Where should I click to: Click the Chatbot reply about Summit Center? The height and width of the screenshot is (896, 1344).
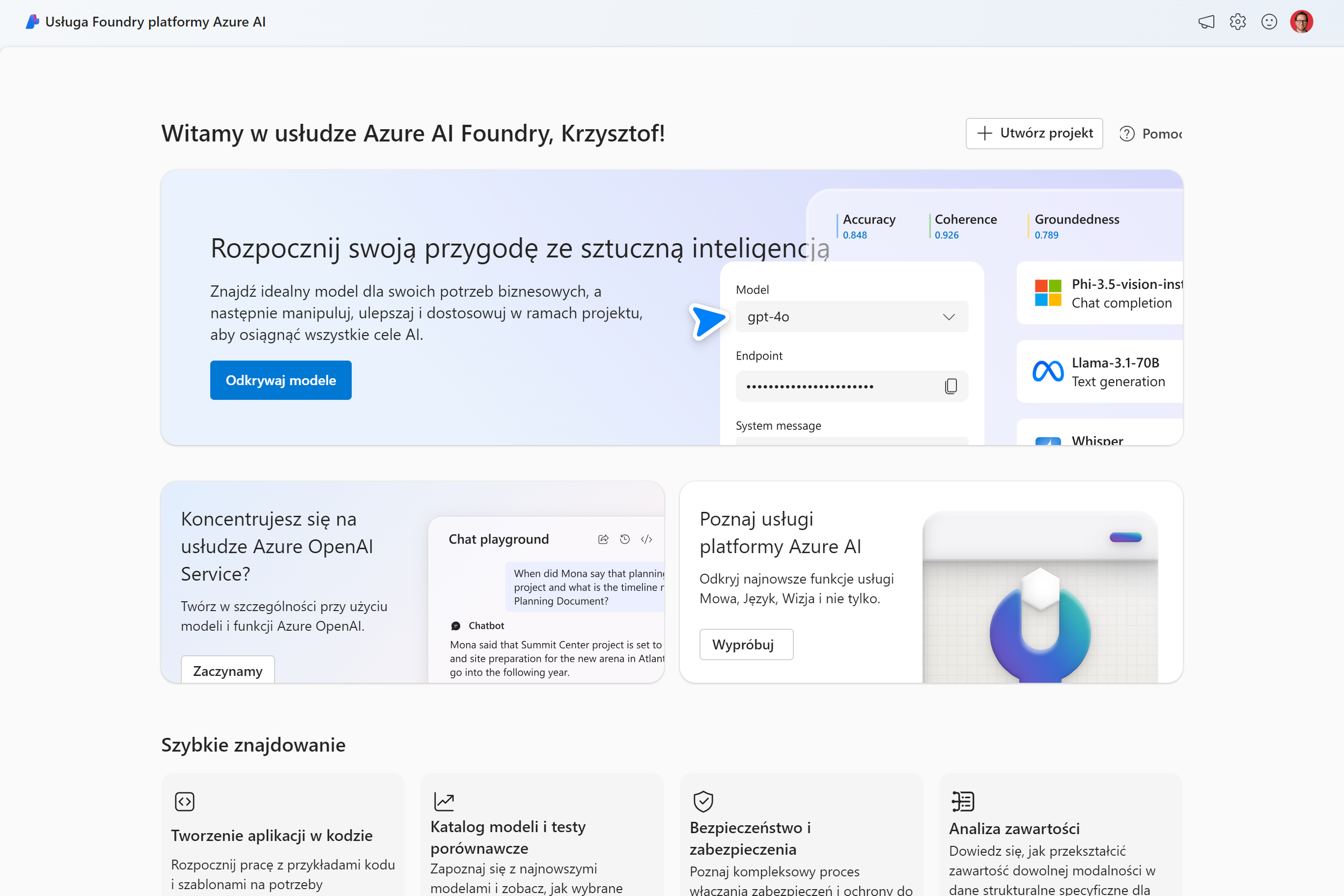point(557,658)
